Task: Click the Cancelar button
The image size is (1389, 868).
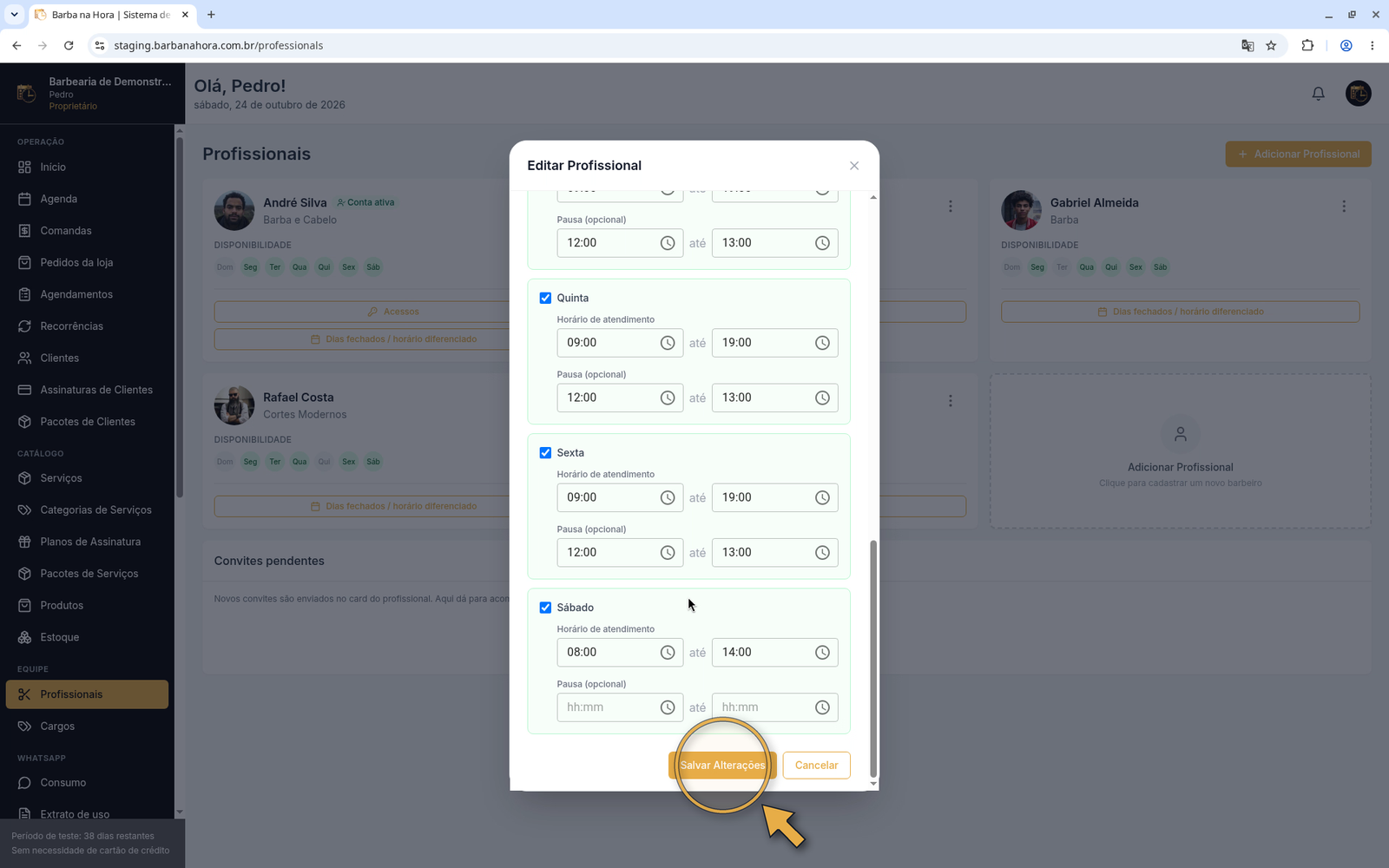Action: 816,766
